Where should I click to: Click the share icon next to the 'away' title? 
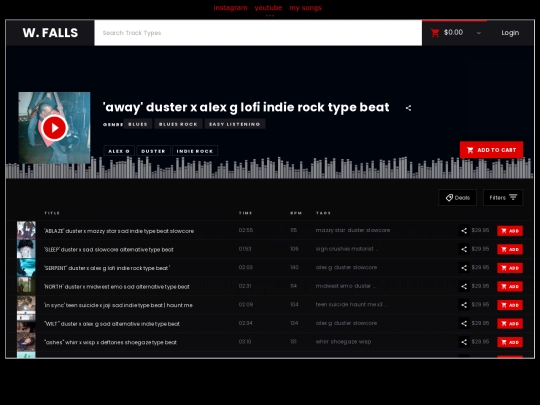(408, 108)
